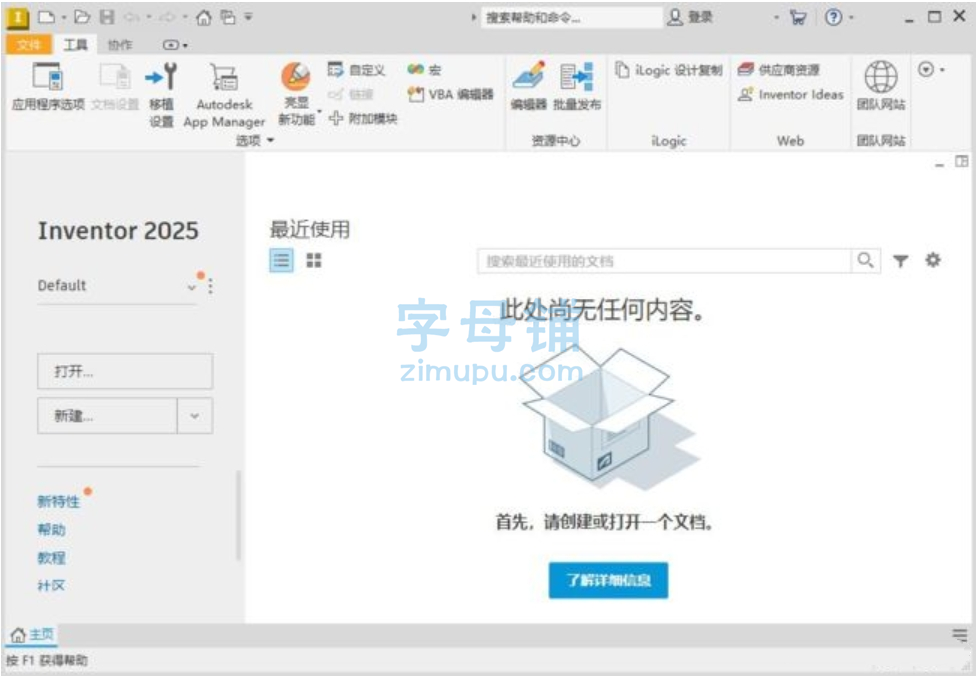Click the left panel vertical scrollbar
This screenshot has width=977, height=676.
tap(238, 516)
